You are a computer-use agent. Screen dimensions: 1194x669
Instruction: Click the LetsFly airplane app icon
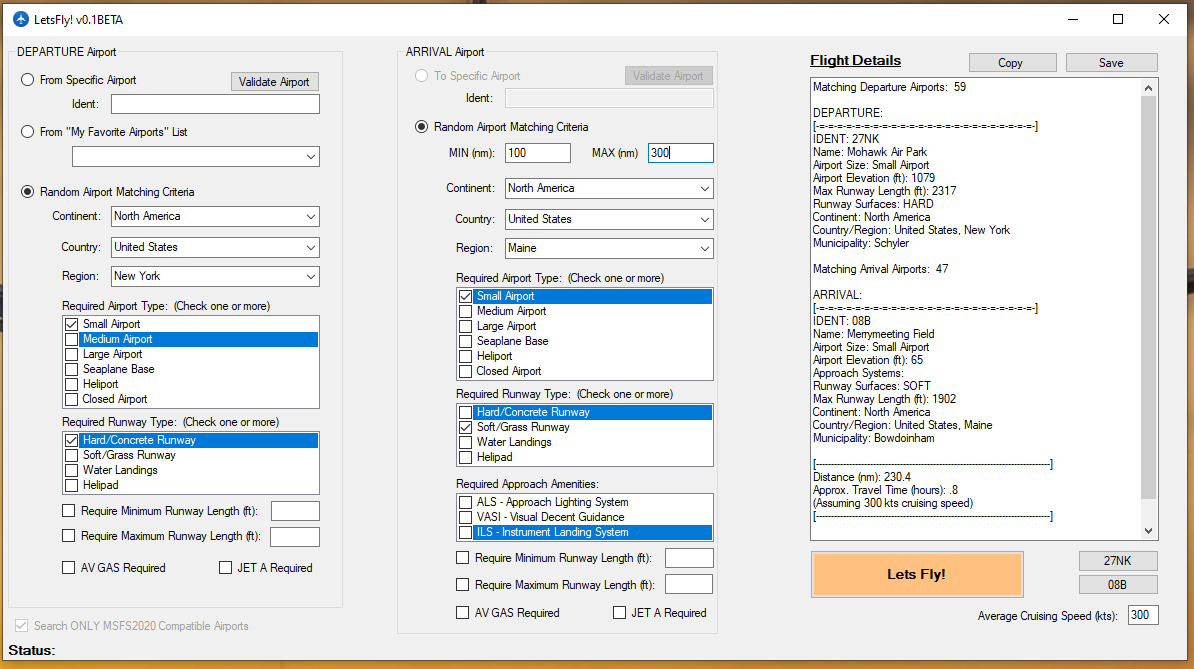(x=21, y=20)
